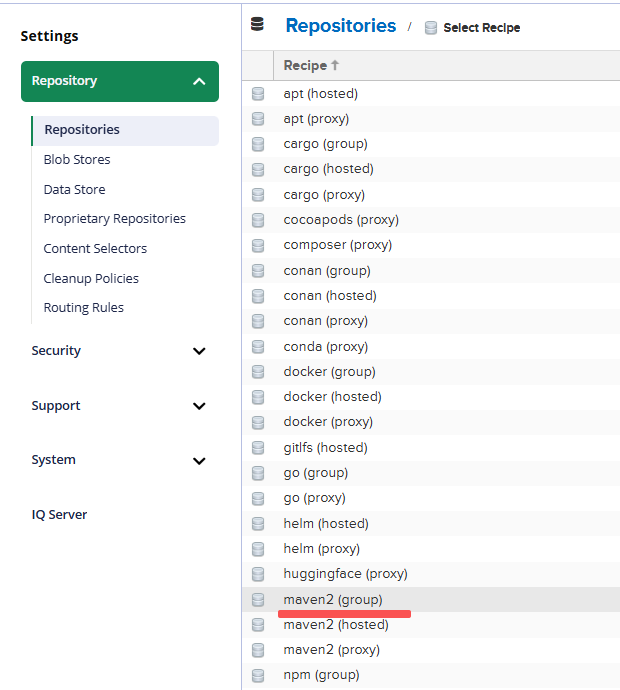This screenshot has width=620, height=690.
Task: Open the Repositories sidebar item
Action: [125, 130]
